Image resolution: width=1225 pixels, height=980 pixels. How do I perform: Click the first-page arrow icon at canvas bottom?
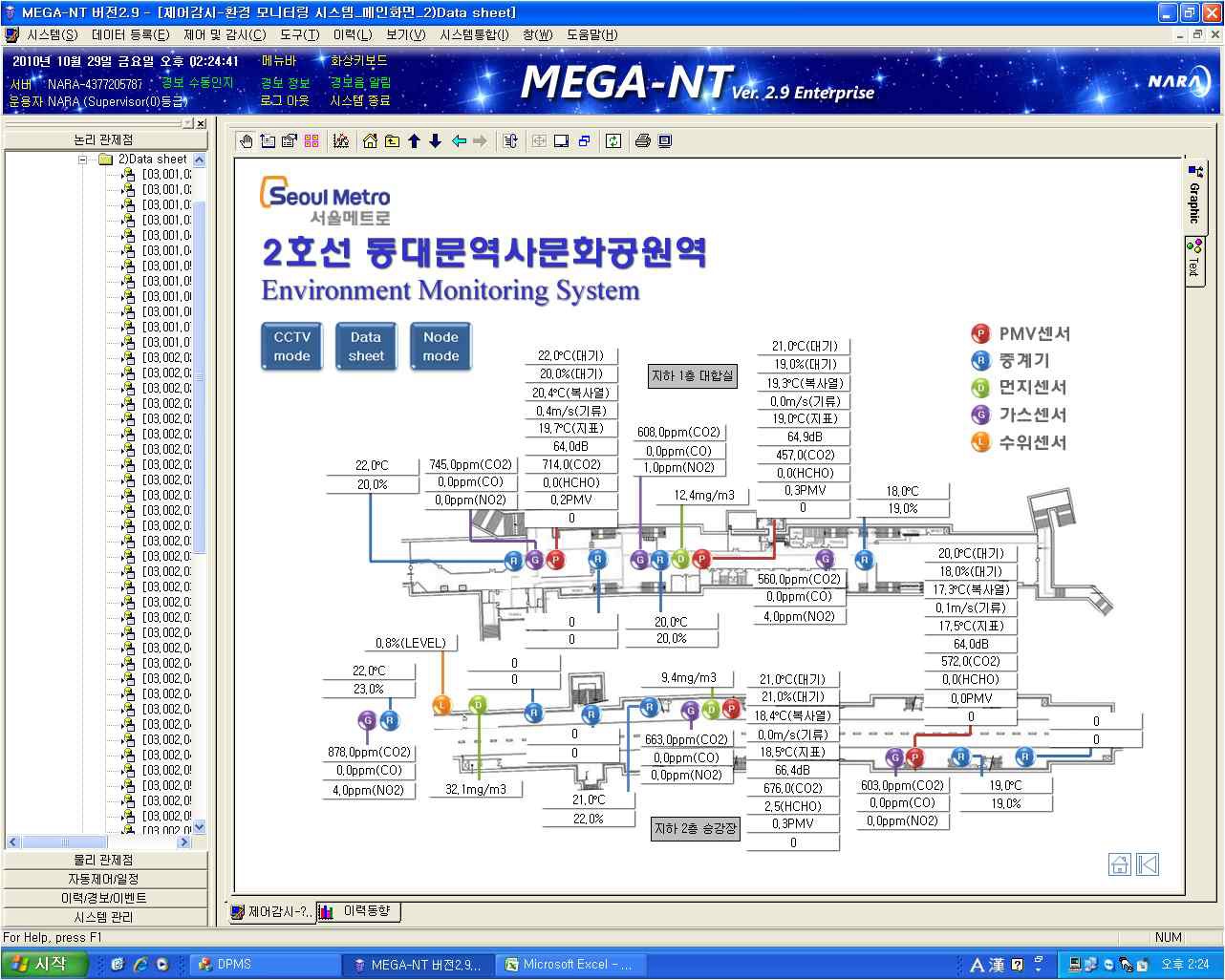(1148, 864)
